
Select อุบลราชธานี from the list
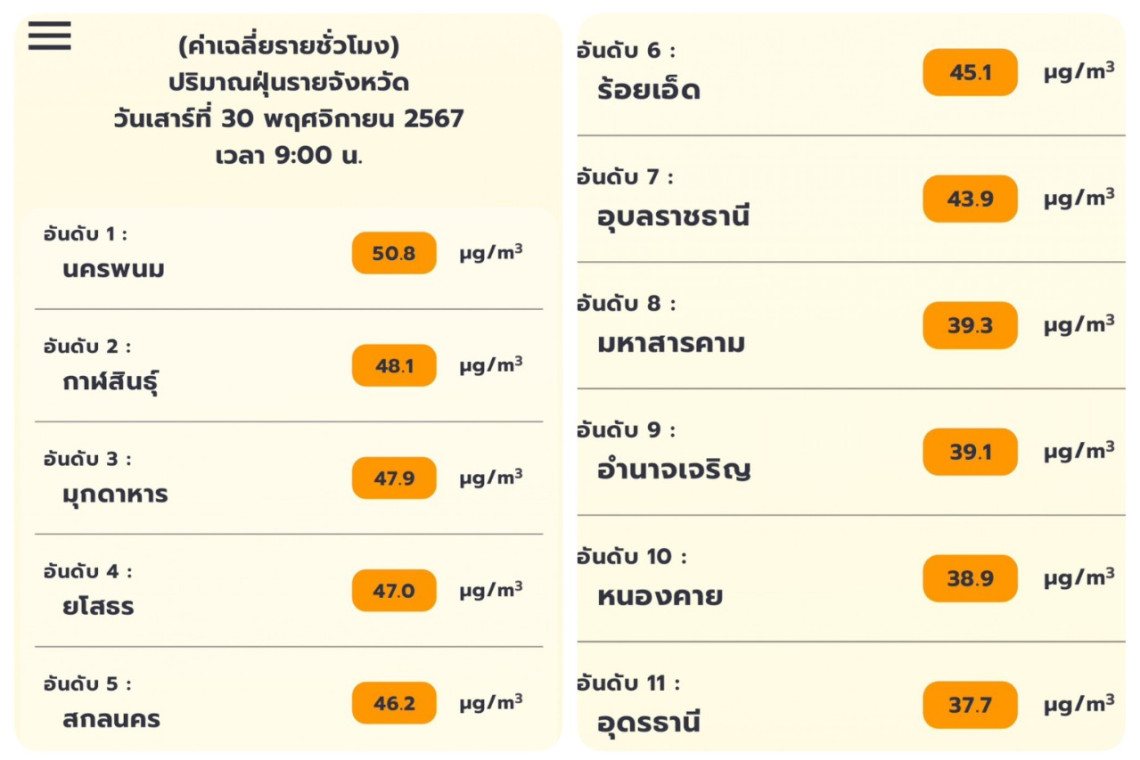673,217
